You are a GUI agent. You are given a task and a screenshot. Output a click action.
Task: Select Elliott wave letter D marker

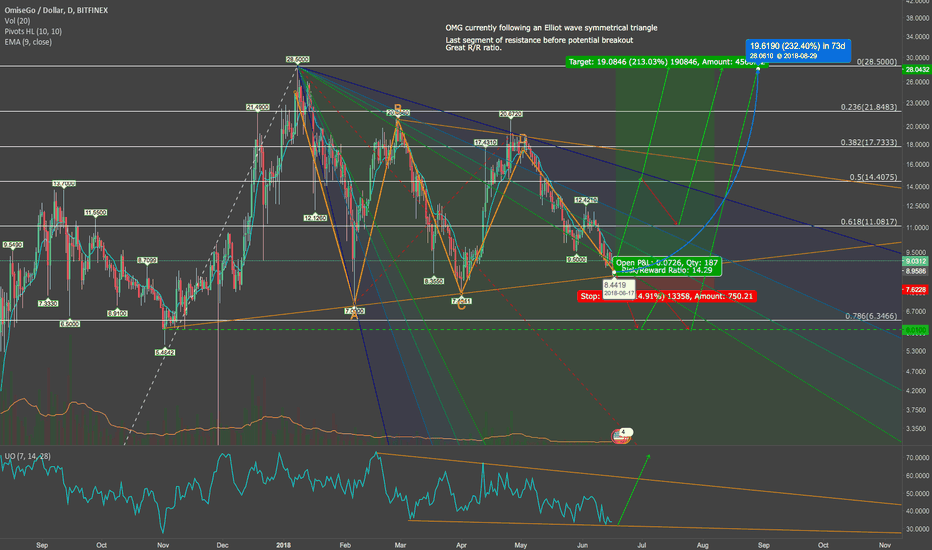click(522, 139)
